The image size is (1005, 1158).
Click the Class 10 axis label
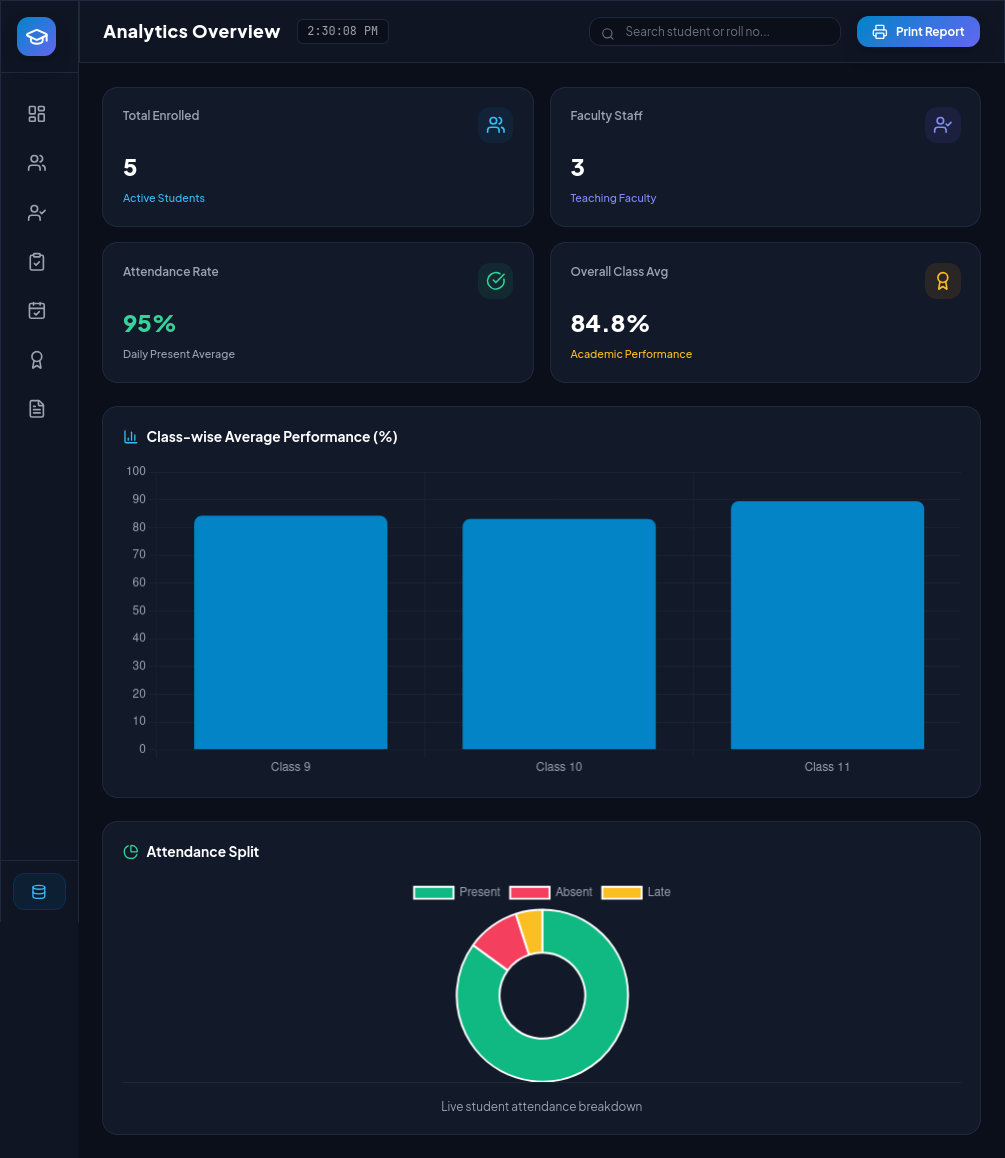(x=559, y=767)
